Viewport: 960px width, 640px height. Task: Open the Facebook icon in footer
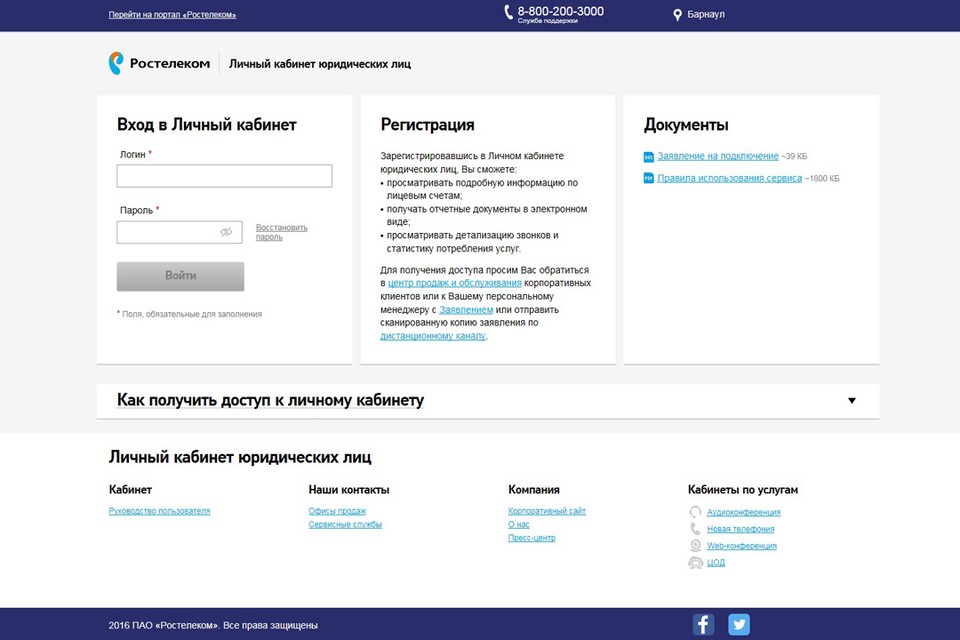703,625
